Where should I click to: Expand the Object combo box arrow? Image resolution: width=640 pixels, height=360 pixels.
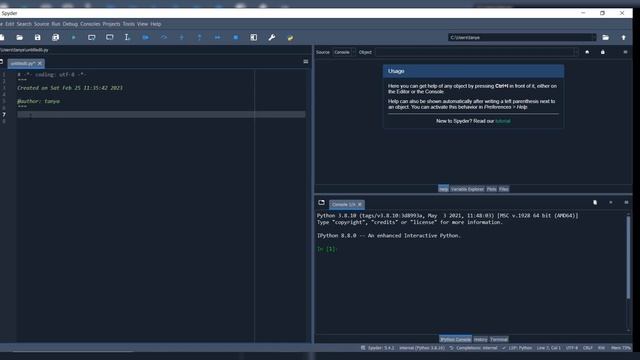pyautogui.click(x=576, y=52)
